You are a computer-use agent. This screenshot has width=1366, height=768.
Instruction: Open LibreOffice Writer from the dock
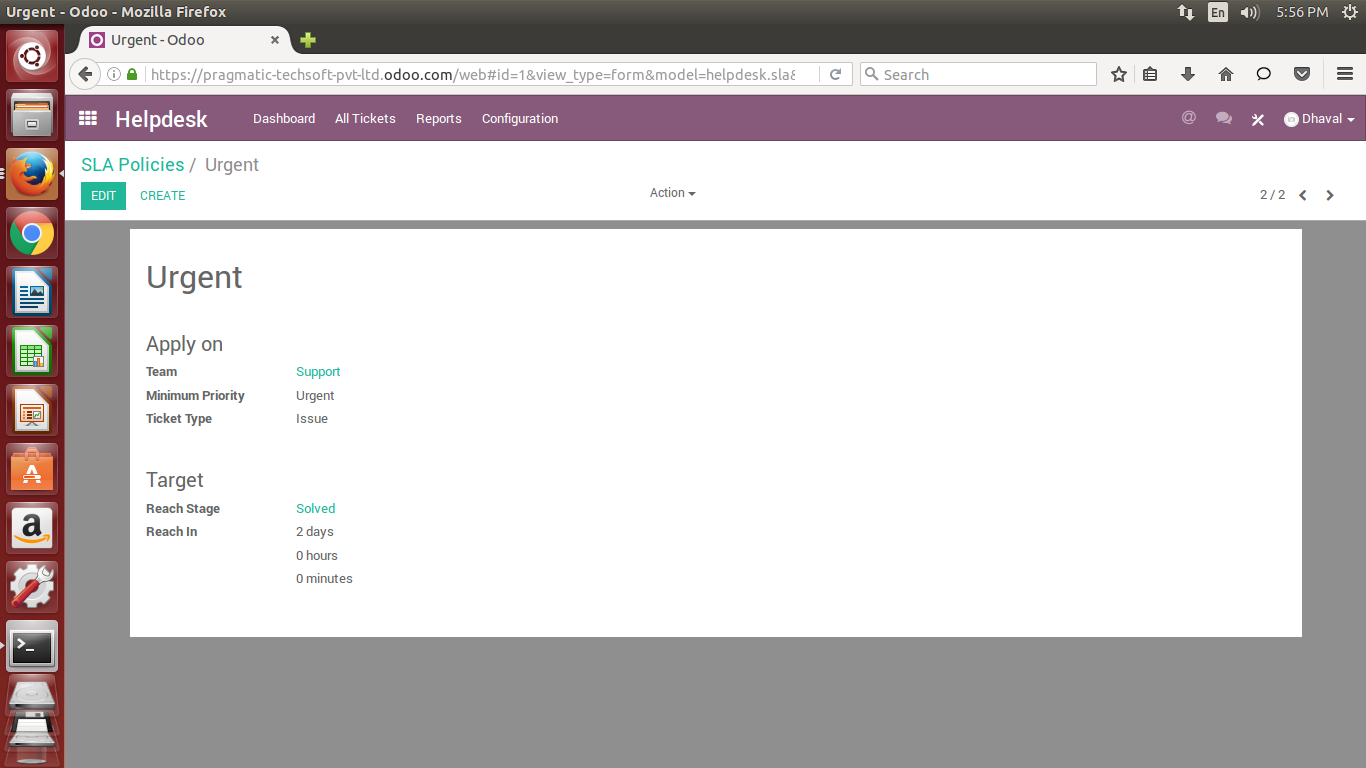pyautogui.click(x=32, y=292)
